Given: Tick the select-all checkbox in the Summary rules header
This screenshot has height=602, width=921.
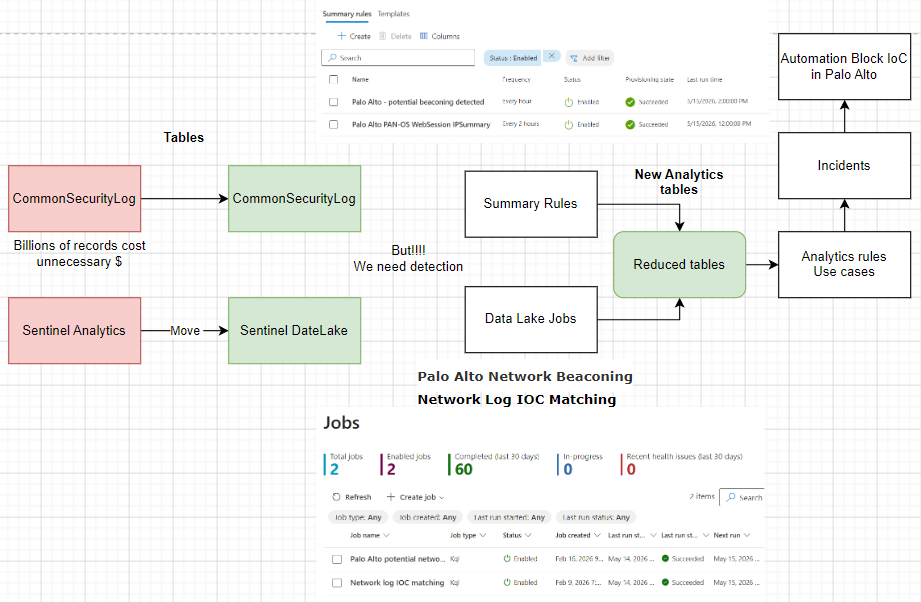Looking at the screenshot, I should click(x=334, y=79).
